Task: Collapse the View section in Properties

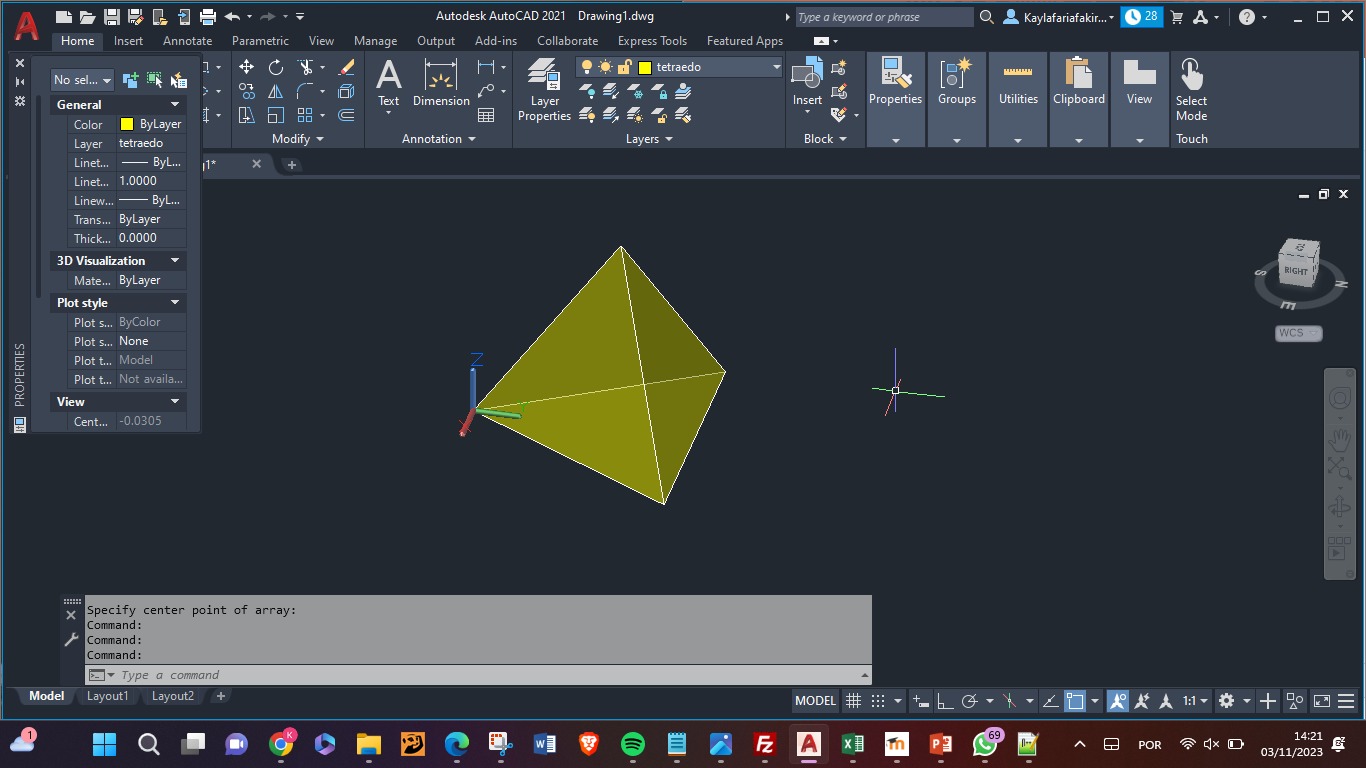Action: point(175,401)
